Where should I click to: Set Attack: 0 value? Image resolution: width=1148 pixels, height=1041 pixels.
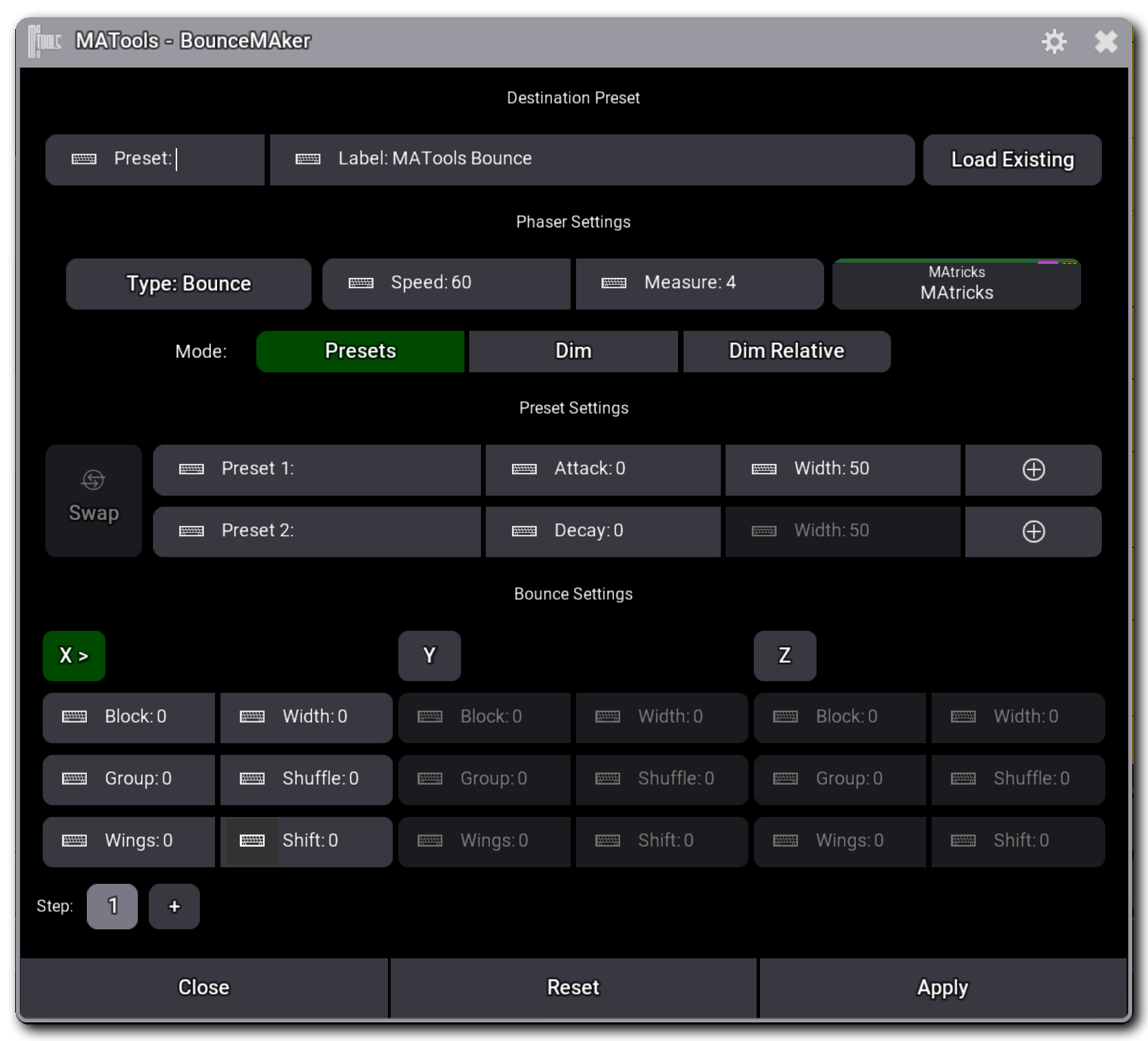point(603,470)
